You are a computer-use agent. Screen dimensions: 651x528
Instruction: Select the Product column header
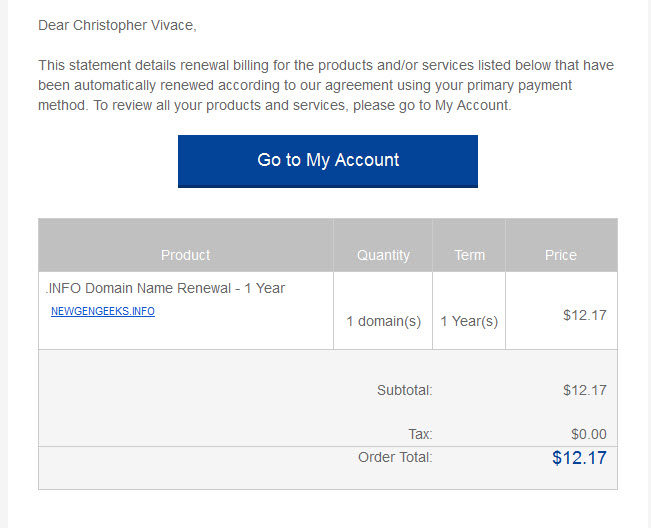coord(186,255)
